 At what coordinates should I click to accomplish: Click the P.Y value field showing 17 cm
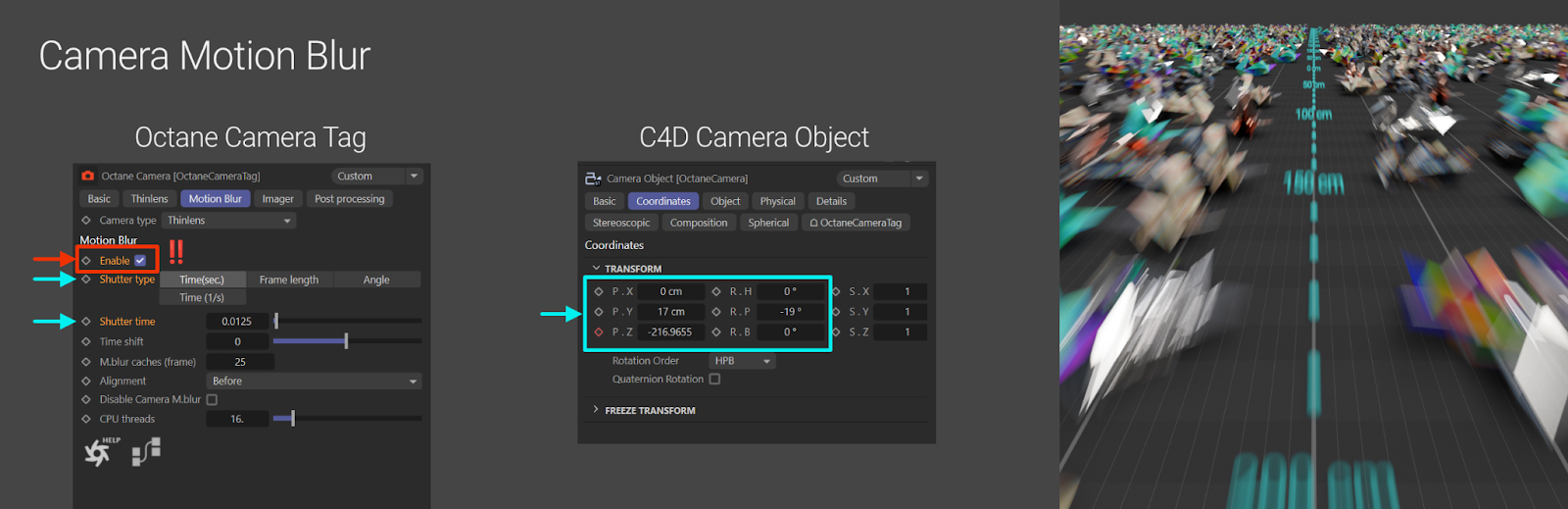pos(670,312)
